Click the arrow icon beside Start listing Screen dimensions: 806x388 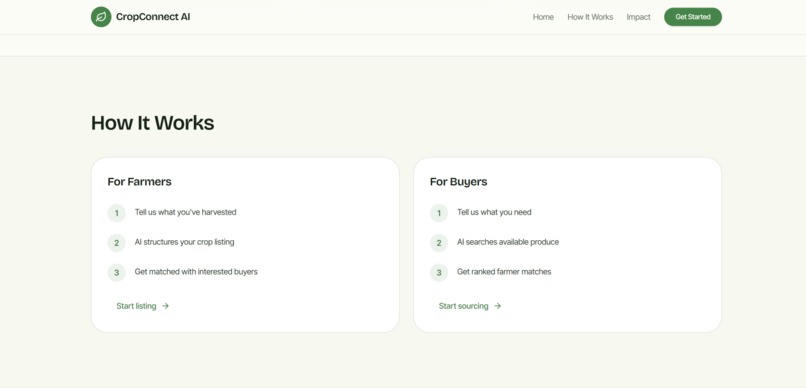166,306
